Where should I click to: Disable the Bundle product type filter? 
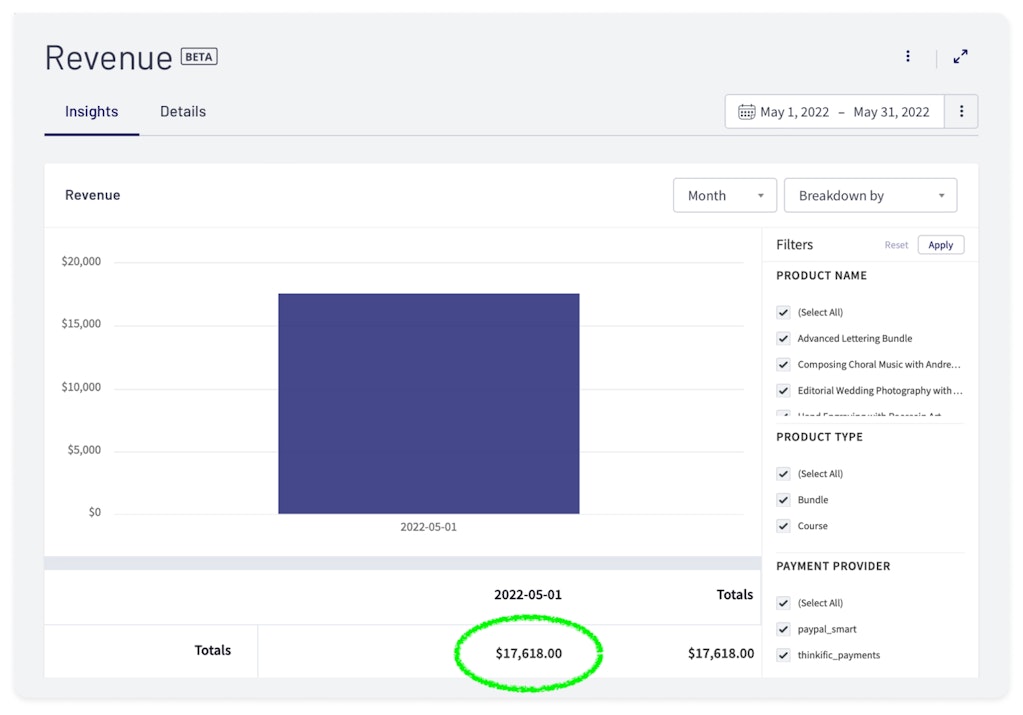783,499
